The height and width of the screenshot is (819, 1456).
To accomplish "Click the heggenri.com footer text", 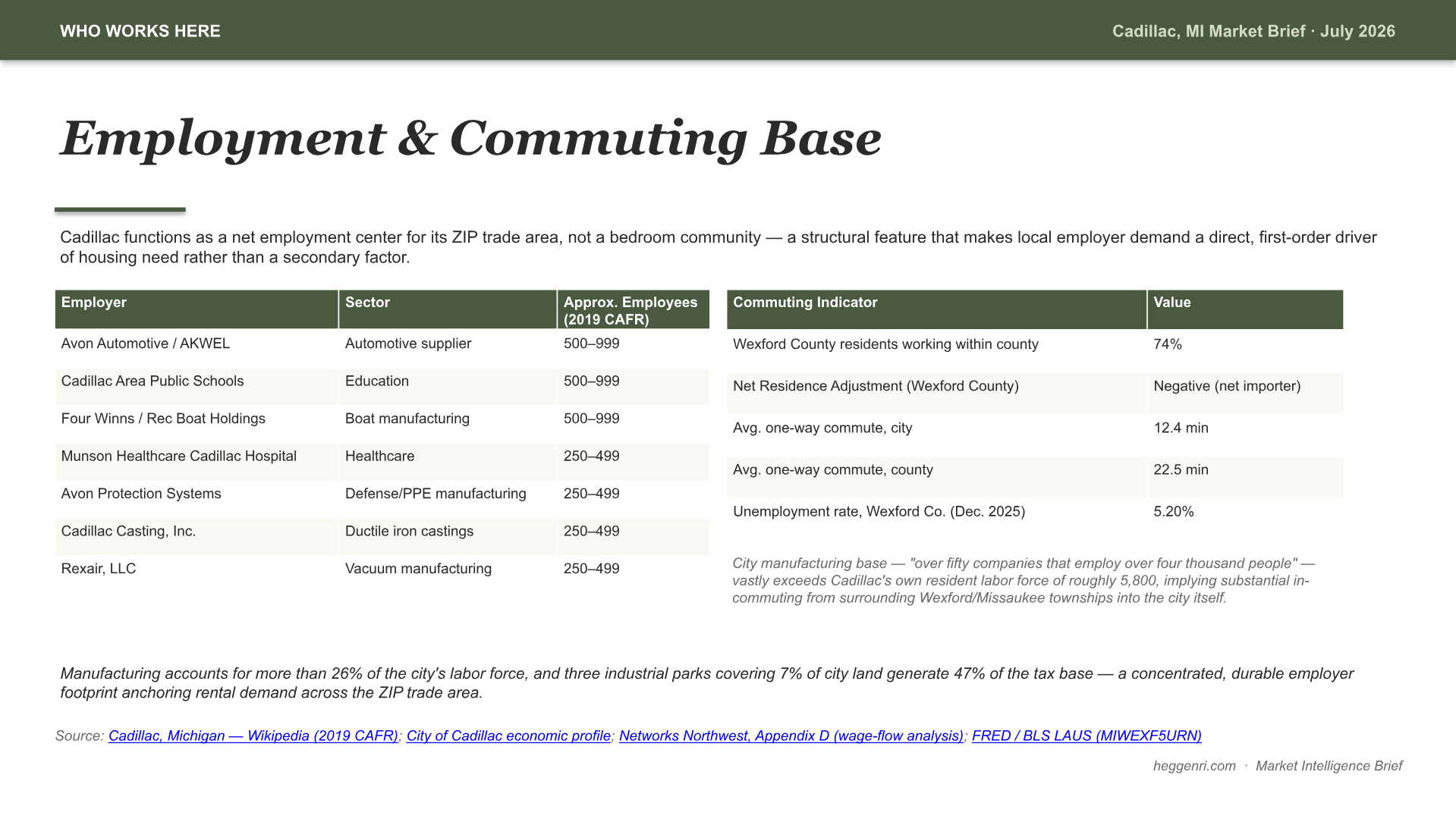I will tap(1194, 766).
